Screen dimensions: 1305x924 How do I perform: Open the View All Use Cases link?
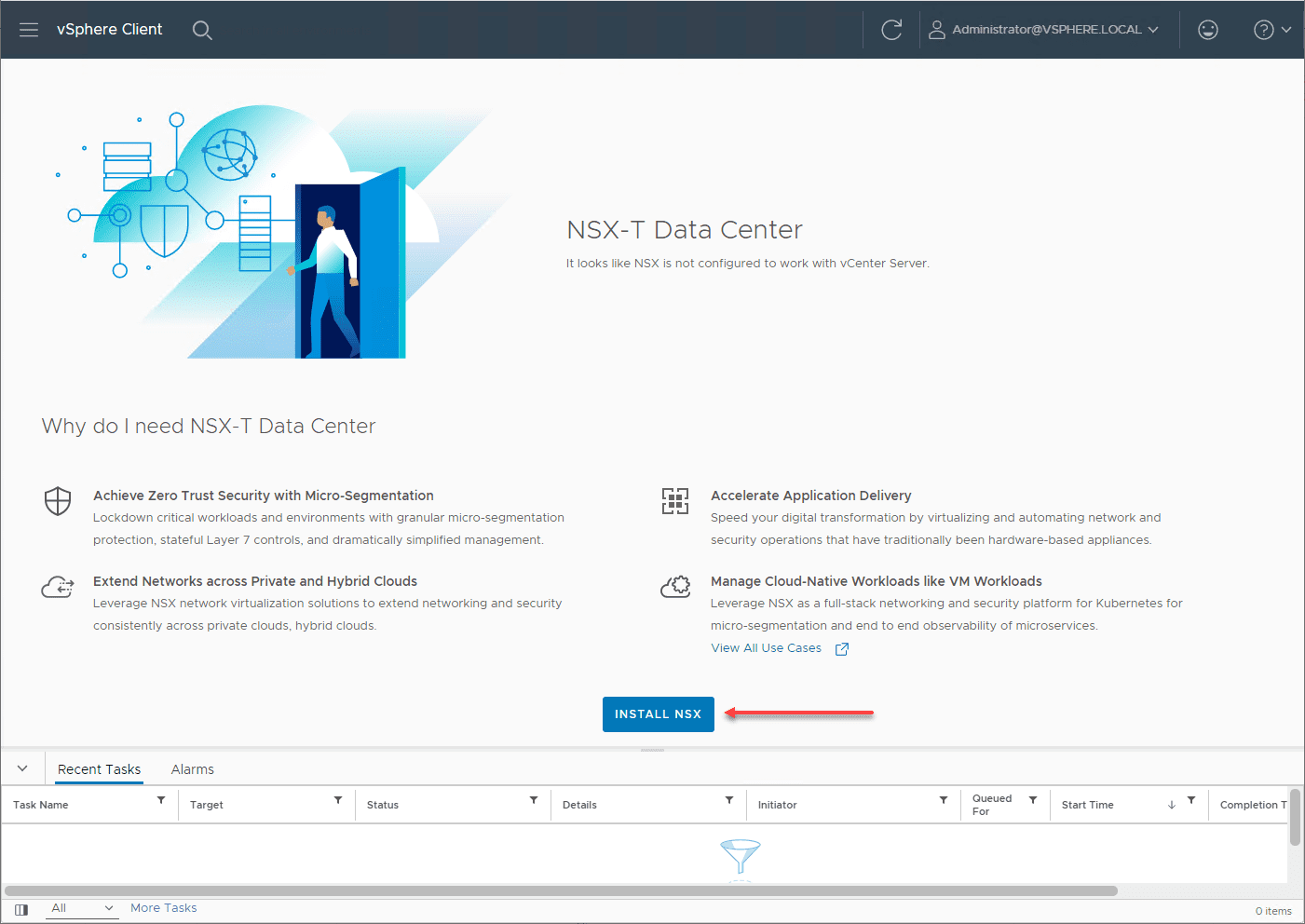[766, 648]
